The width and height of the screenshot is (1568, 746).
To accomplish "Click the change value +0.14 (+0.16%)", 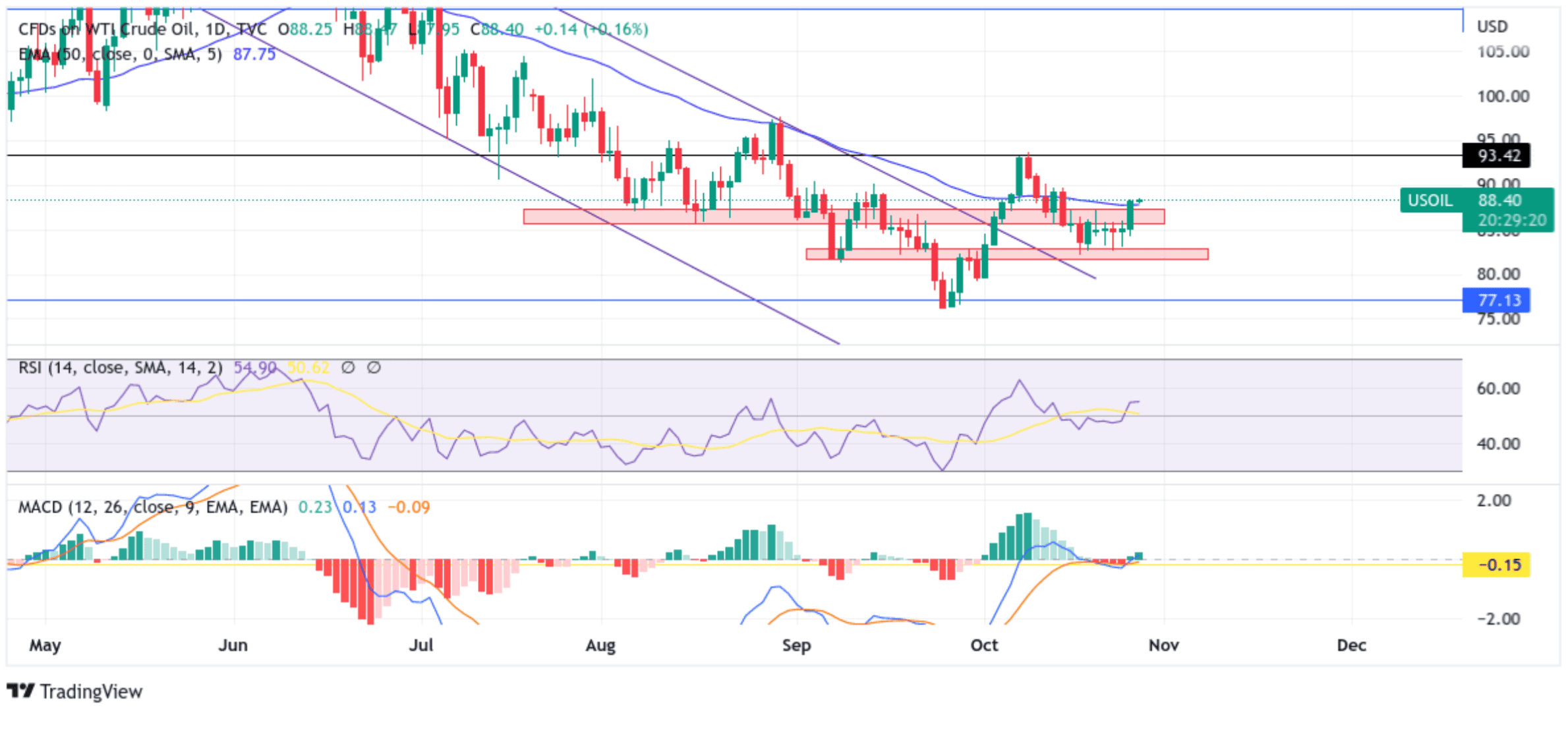I will point(591,29).
